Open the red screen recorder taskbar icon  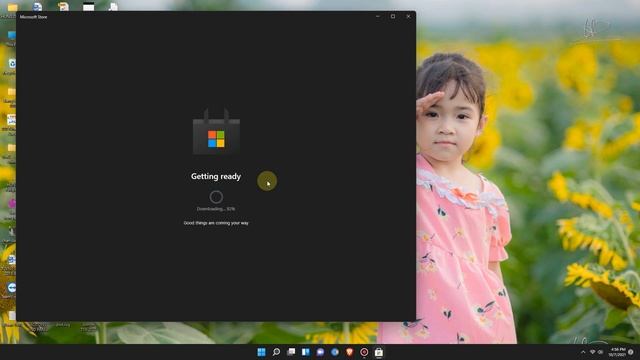click(x=364, y=352)
